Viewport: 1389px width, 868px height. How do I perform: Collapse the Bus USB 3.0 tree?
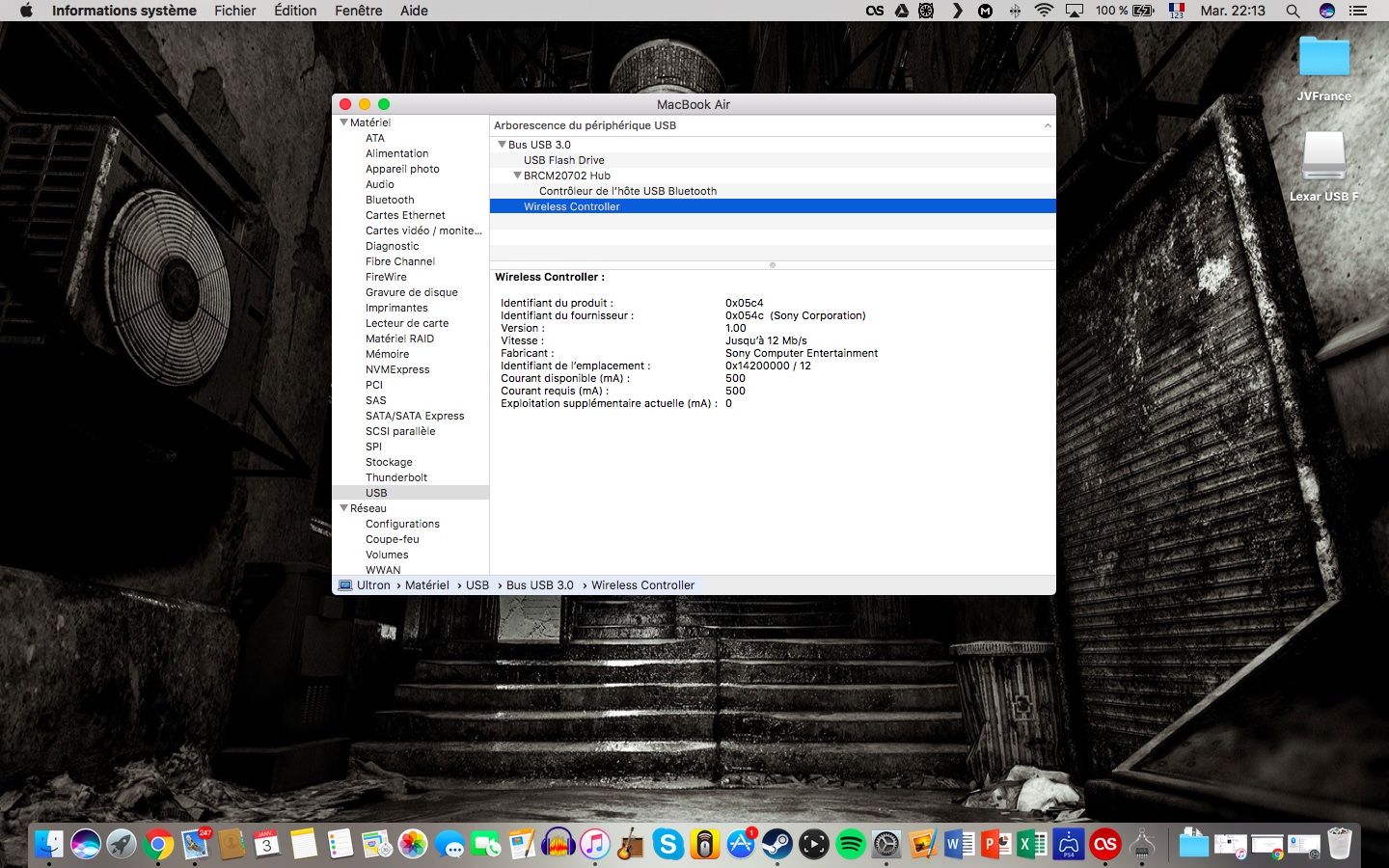pos(503,144)
